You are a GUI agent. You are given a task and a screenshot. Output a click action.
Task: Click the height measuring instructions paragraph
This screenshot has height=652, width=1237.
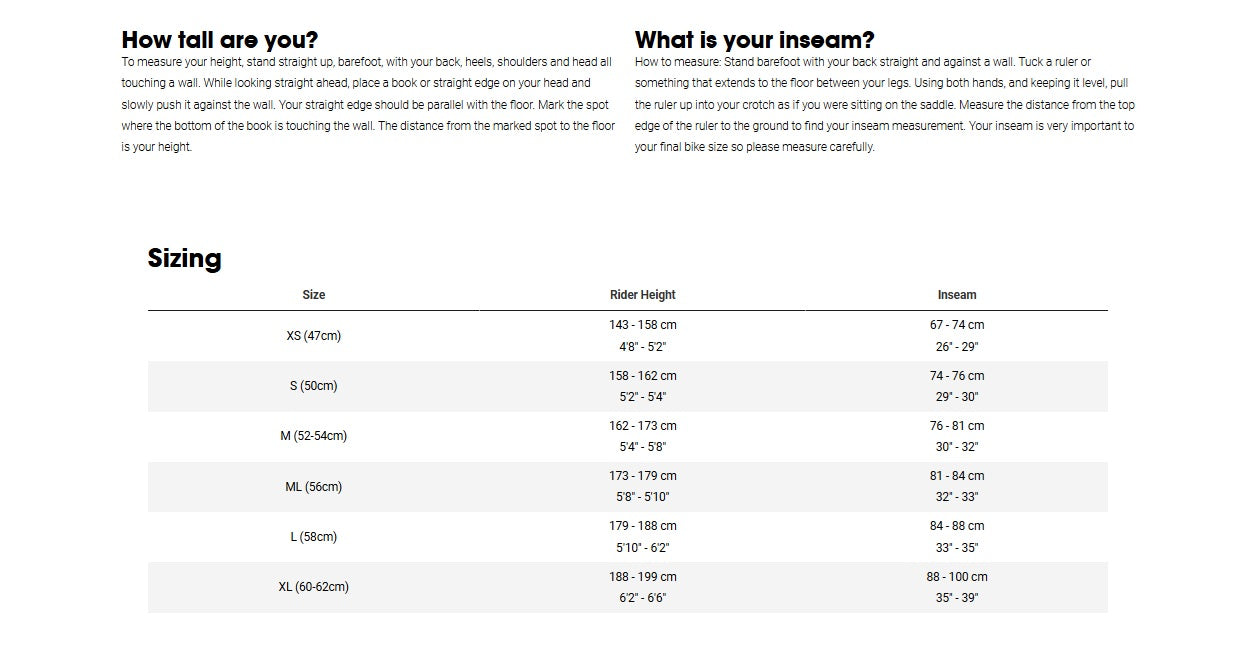368,104
